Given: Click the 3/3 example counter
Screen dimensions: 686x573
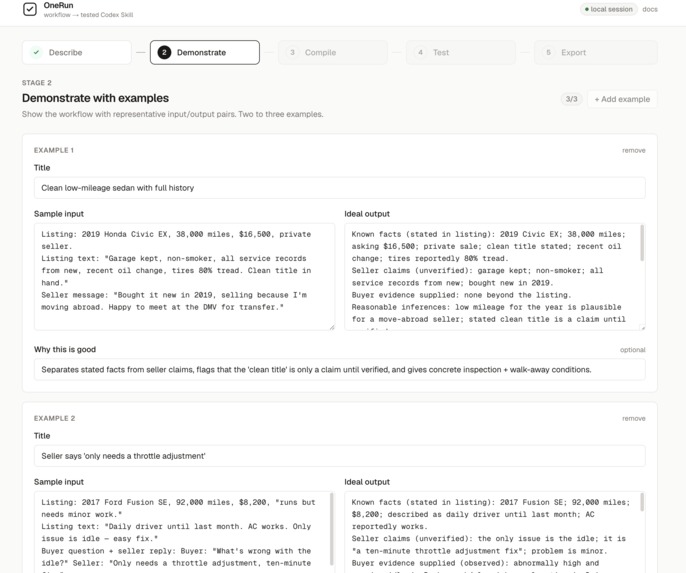Looking at the screenshot, I should point(571,99).
